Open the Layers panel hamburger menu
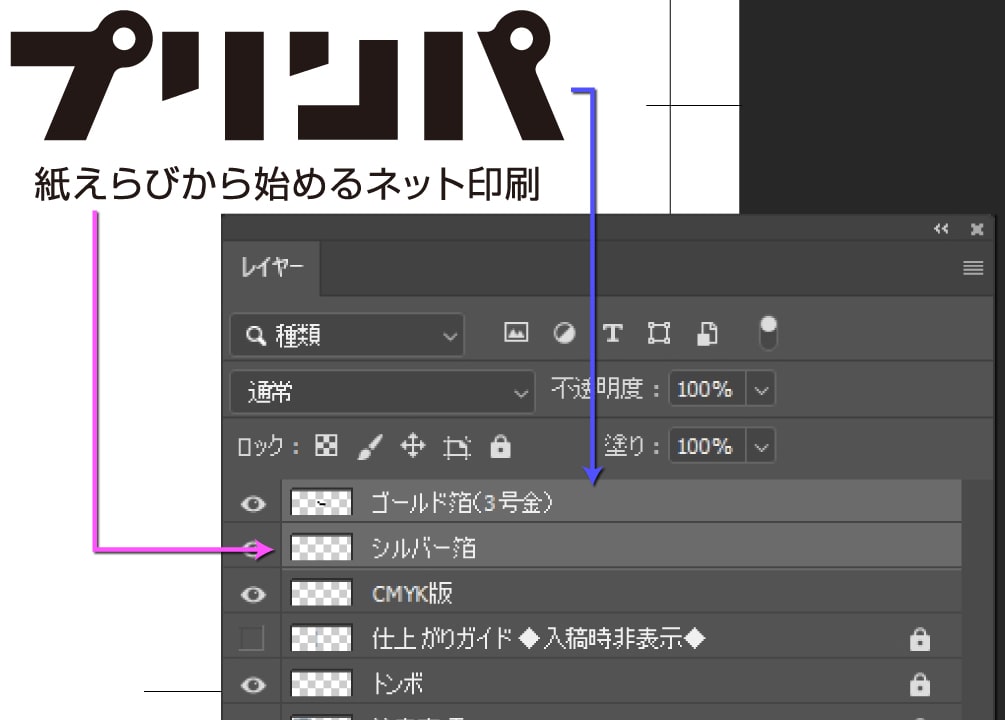This screenshot has width=1005, height=720. (973, 269)
